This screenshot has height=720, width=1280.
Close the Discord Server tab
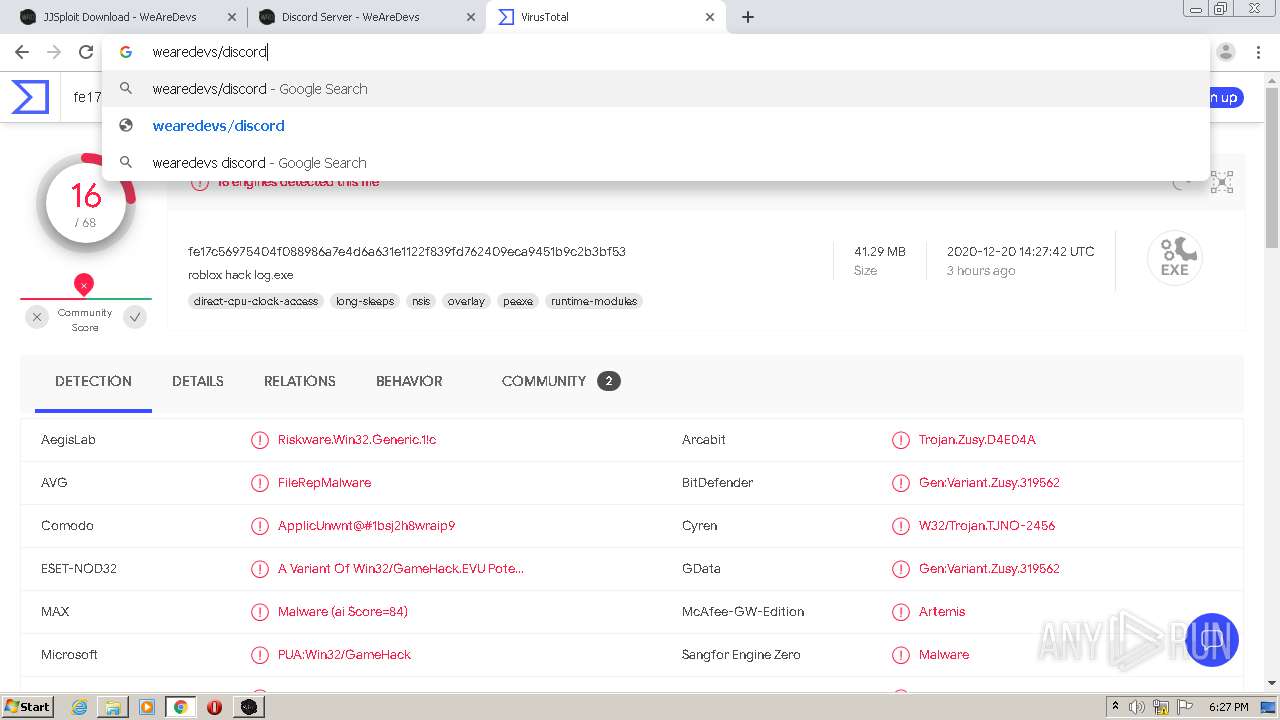point(471,17)
